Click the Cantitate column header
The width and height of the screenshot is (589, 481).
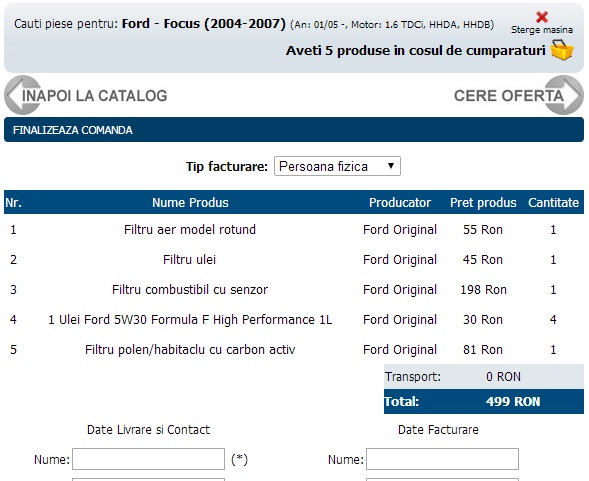click(x=553, y=203)
